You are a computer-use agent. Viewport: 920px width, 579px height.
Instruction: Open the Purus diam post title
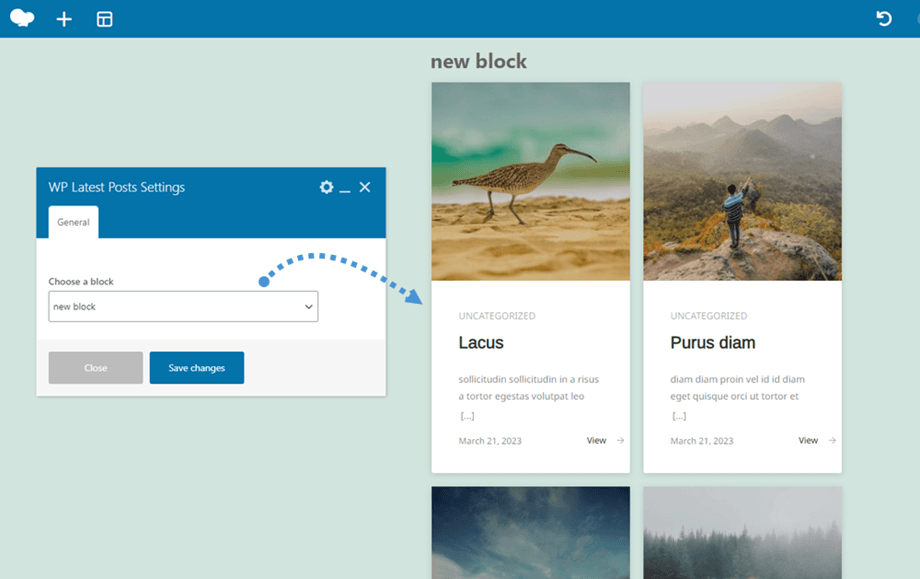click(x=712, y=343)
